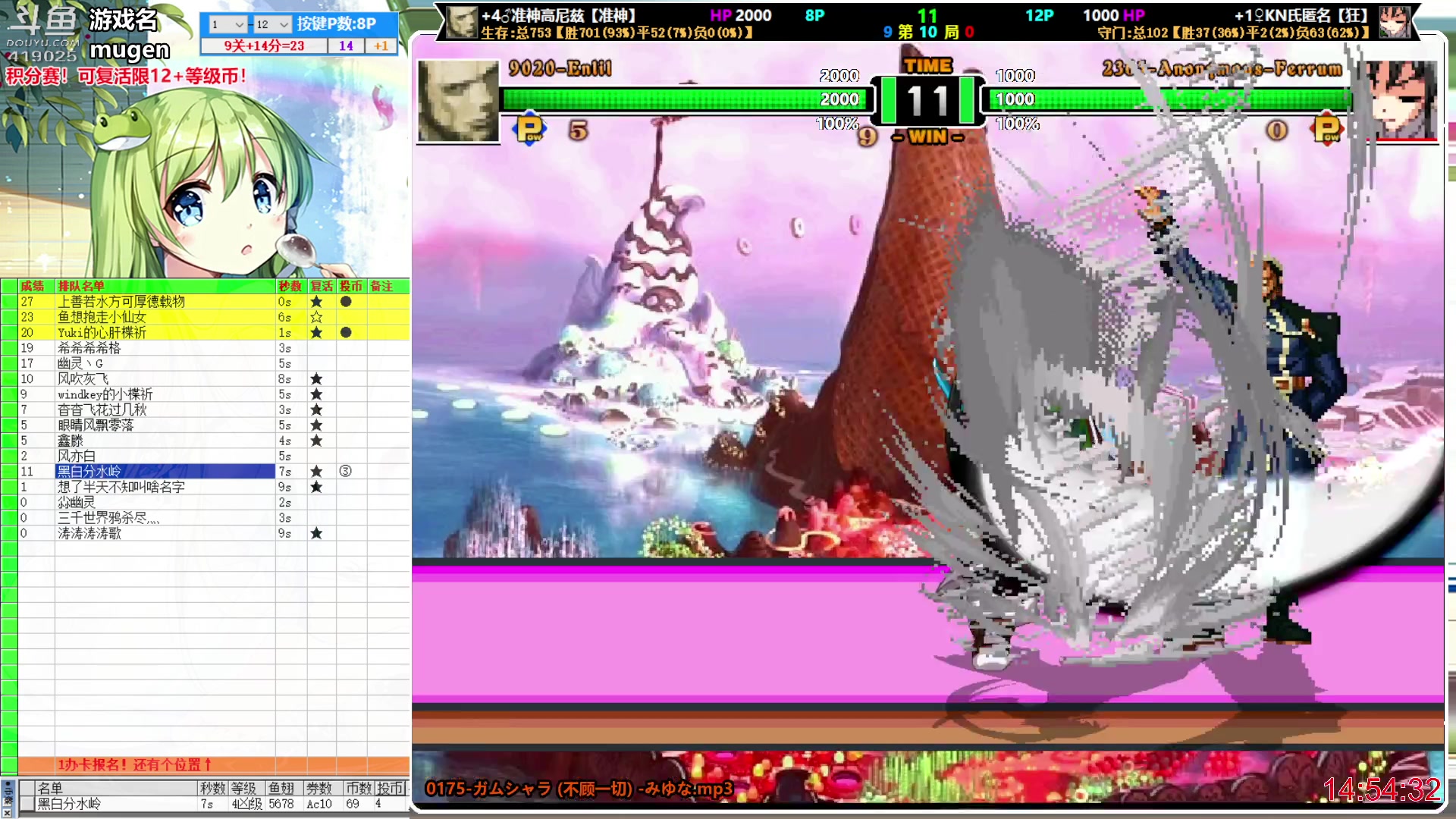Image resolution: width=1456 pixels, height=819 pixels.
Task: Click the right green 1000 HP bar
Action: coord(1167,99)
